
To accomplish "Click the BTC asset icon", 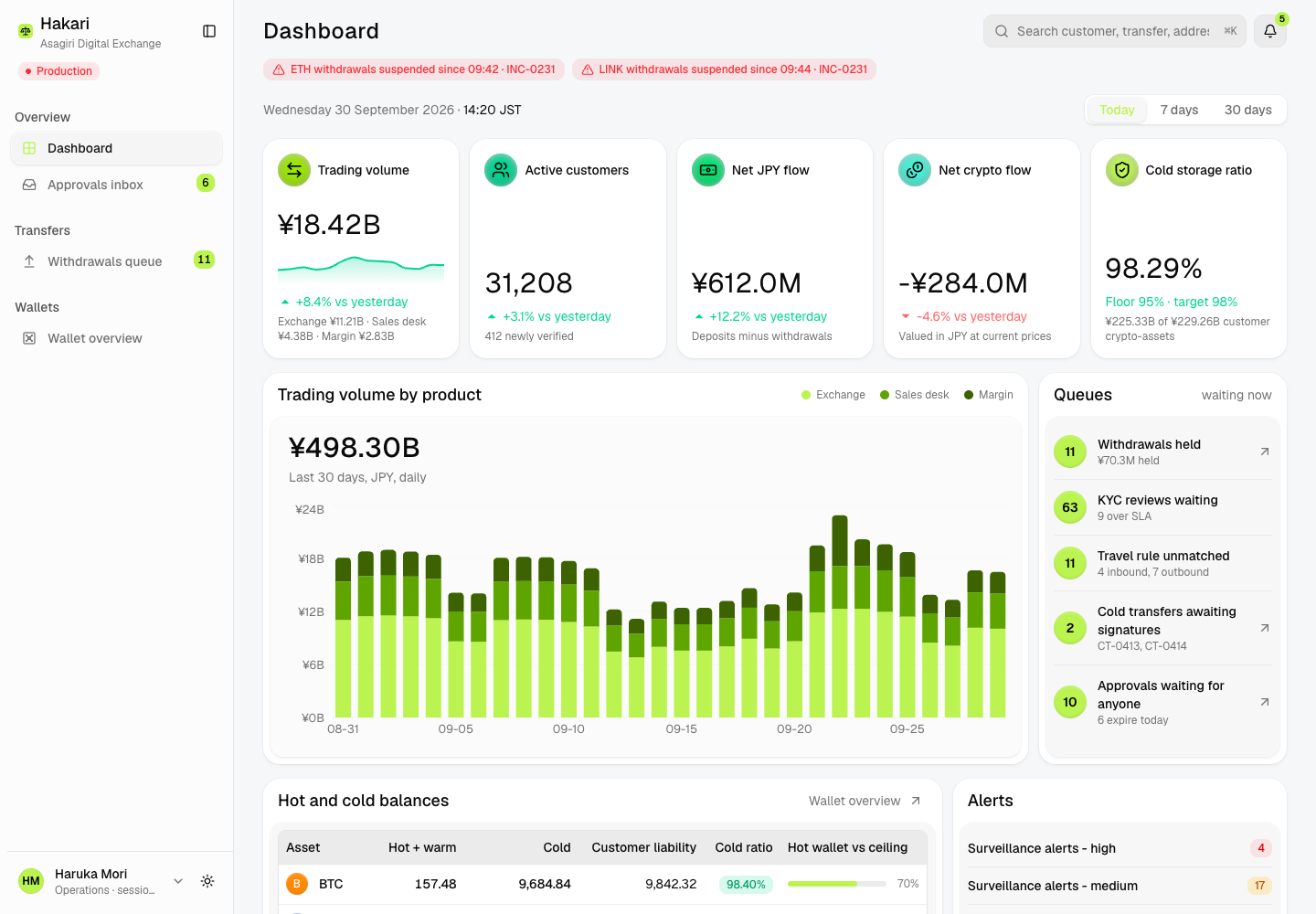I will (x=297, y=884).
